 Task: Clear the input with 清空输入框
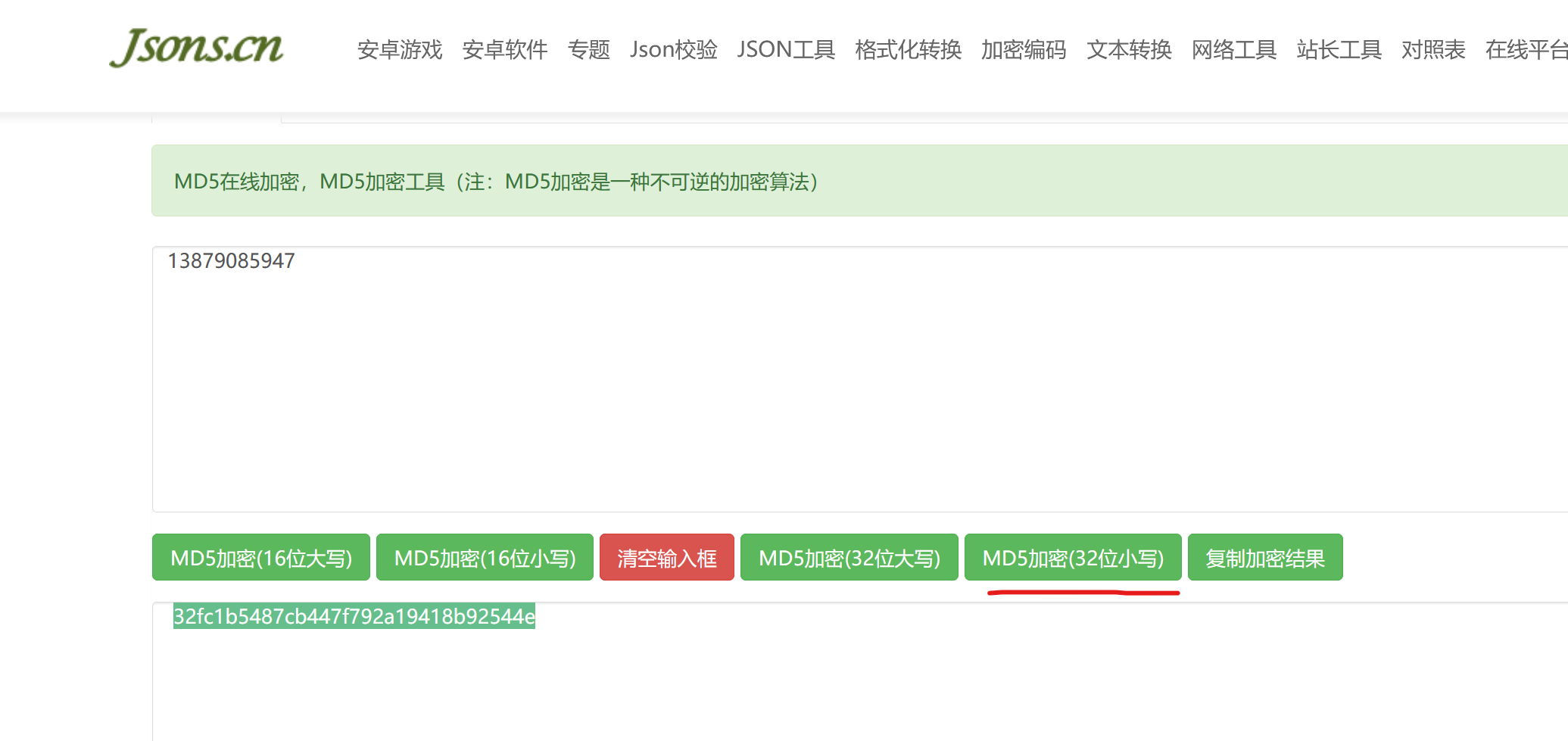pos(667,557)
